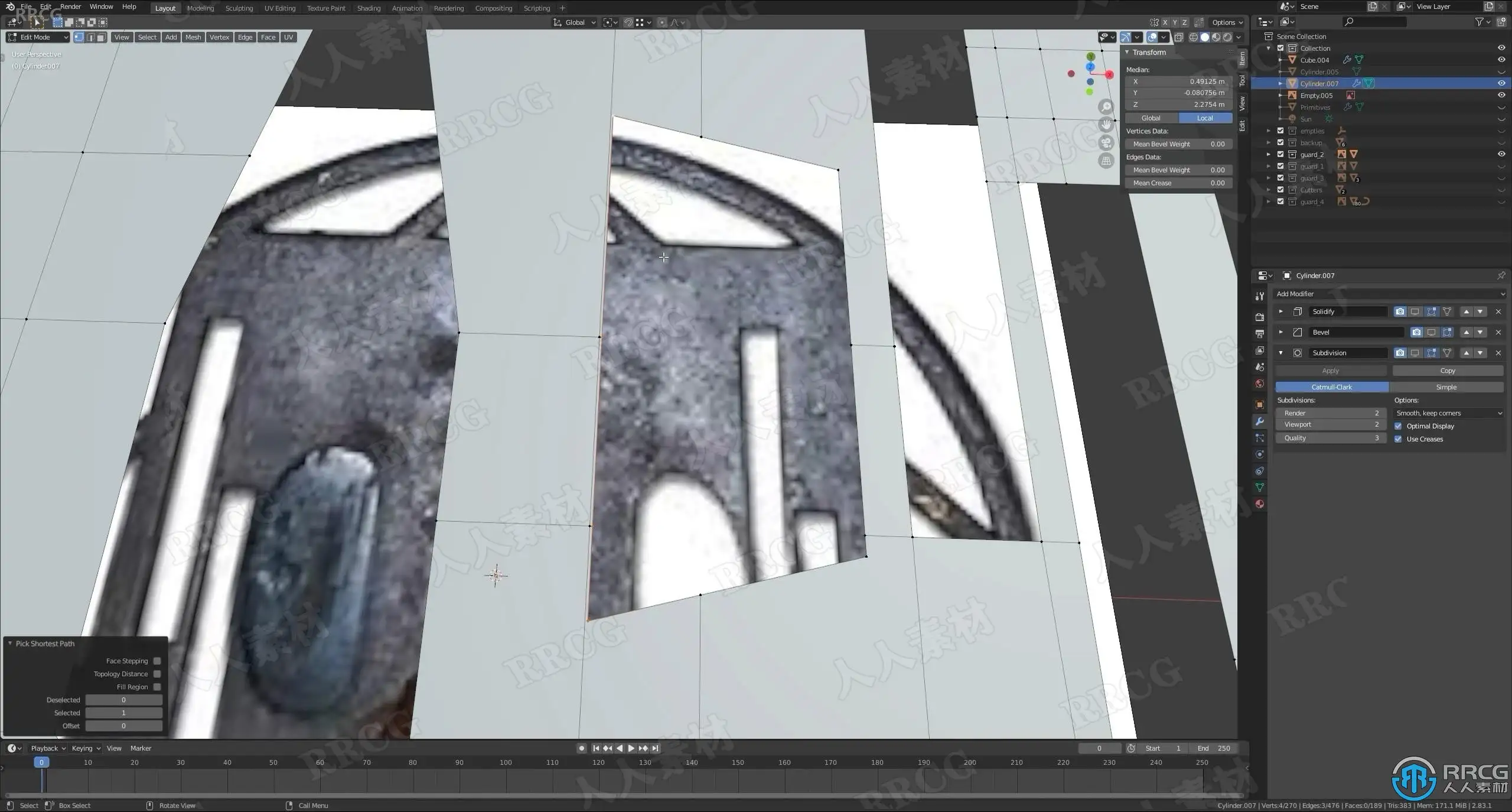Enable the Face Stepping checkbox
1512x812 pixels.
[157, 661]
